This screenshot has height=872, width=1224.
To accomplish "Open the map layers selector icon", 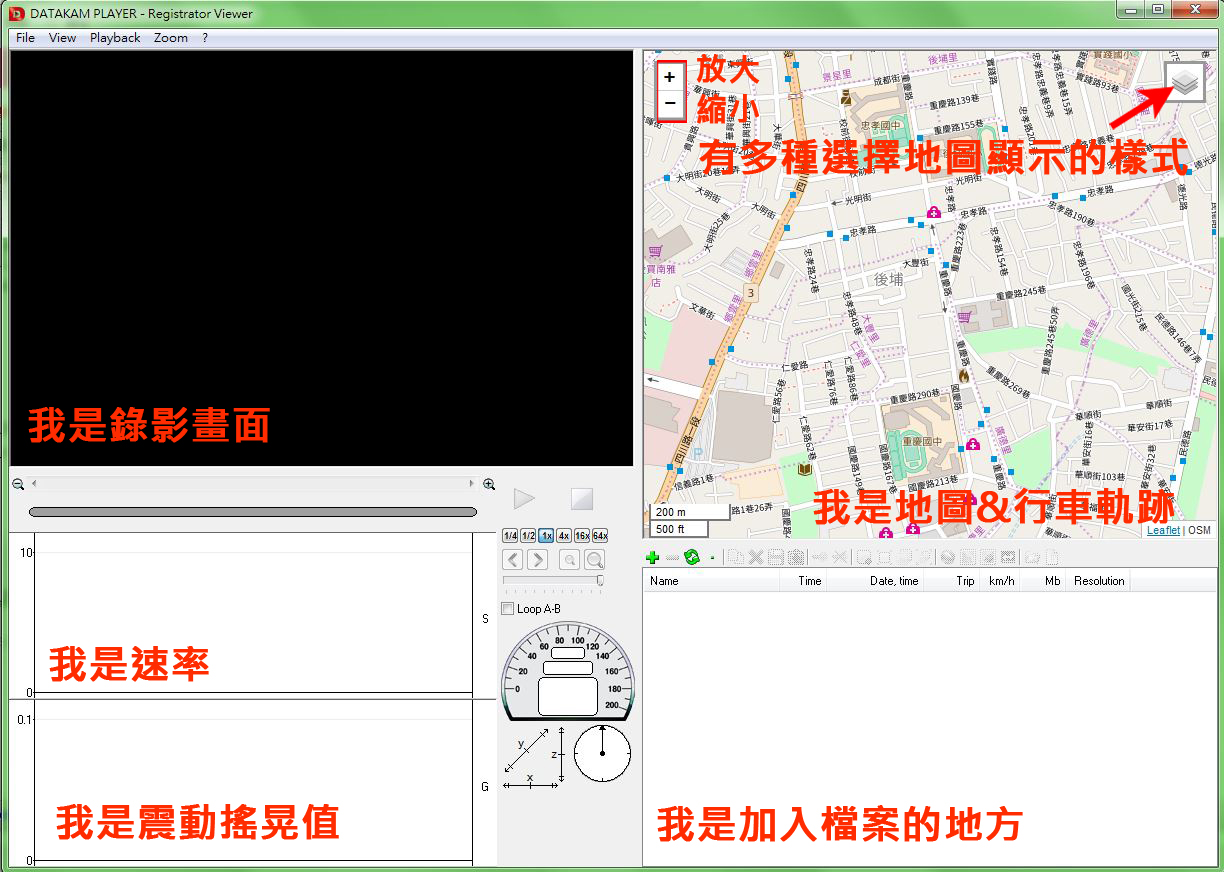I will pos(1185,82).
